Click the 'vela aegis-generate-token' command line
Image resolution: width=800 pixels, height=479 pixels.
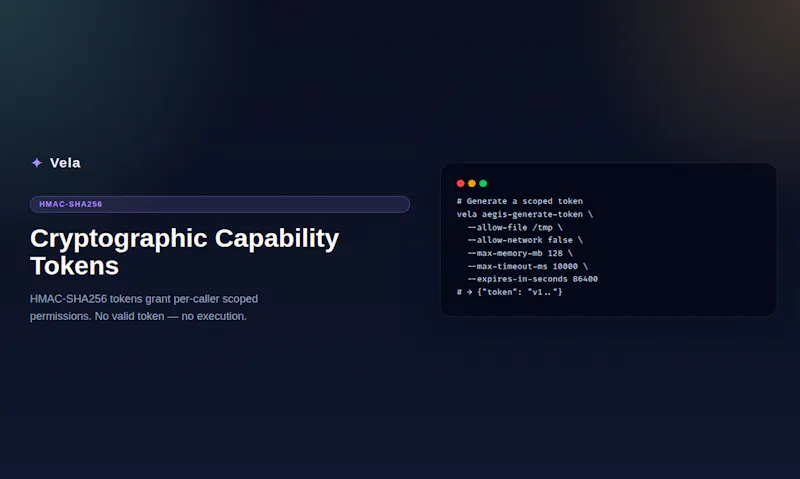(524, 214)
